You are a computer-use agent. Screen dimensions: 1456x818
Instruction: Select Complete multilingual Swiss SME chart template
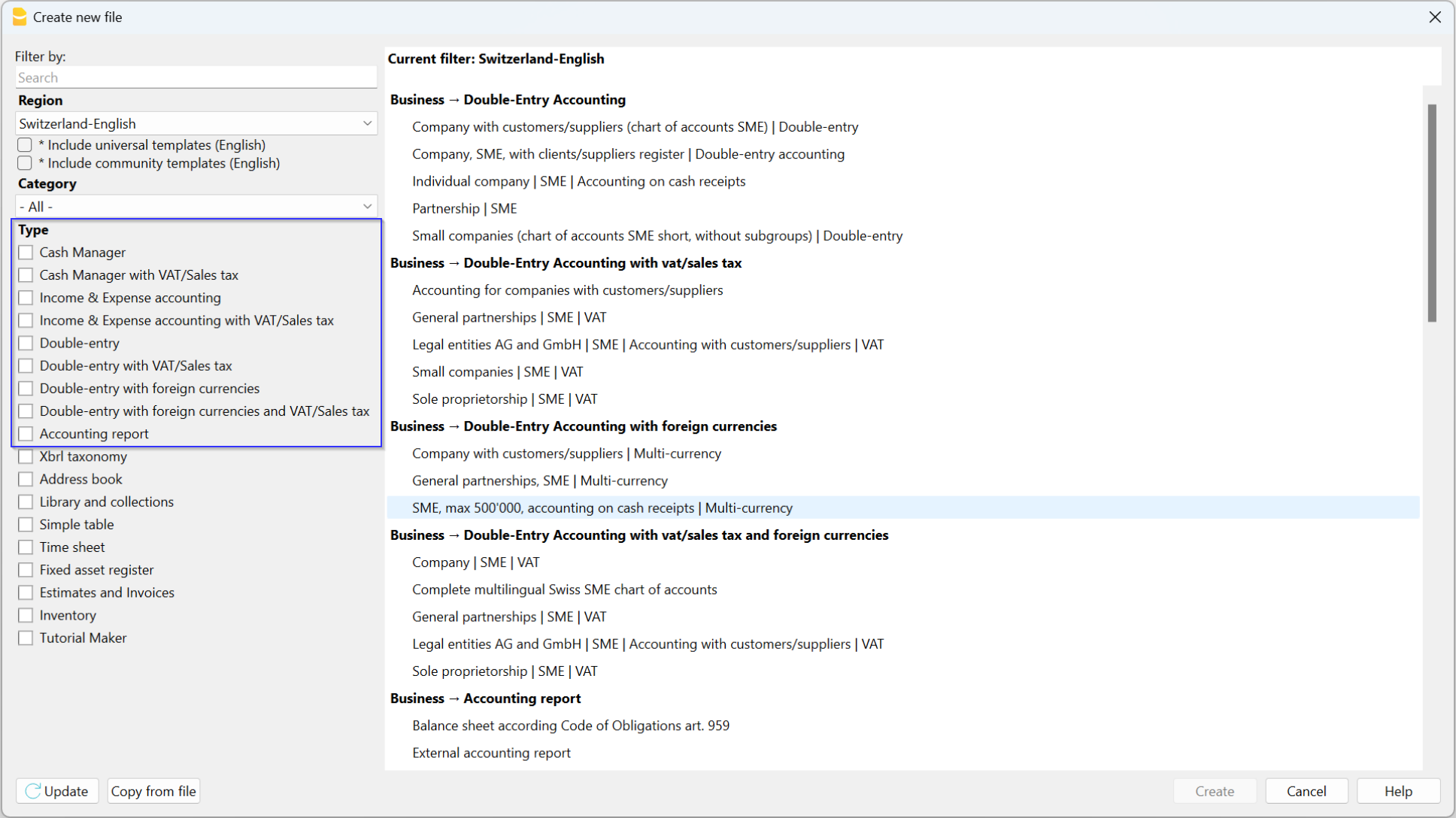[564, 589]
